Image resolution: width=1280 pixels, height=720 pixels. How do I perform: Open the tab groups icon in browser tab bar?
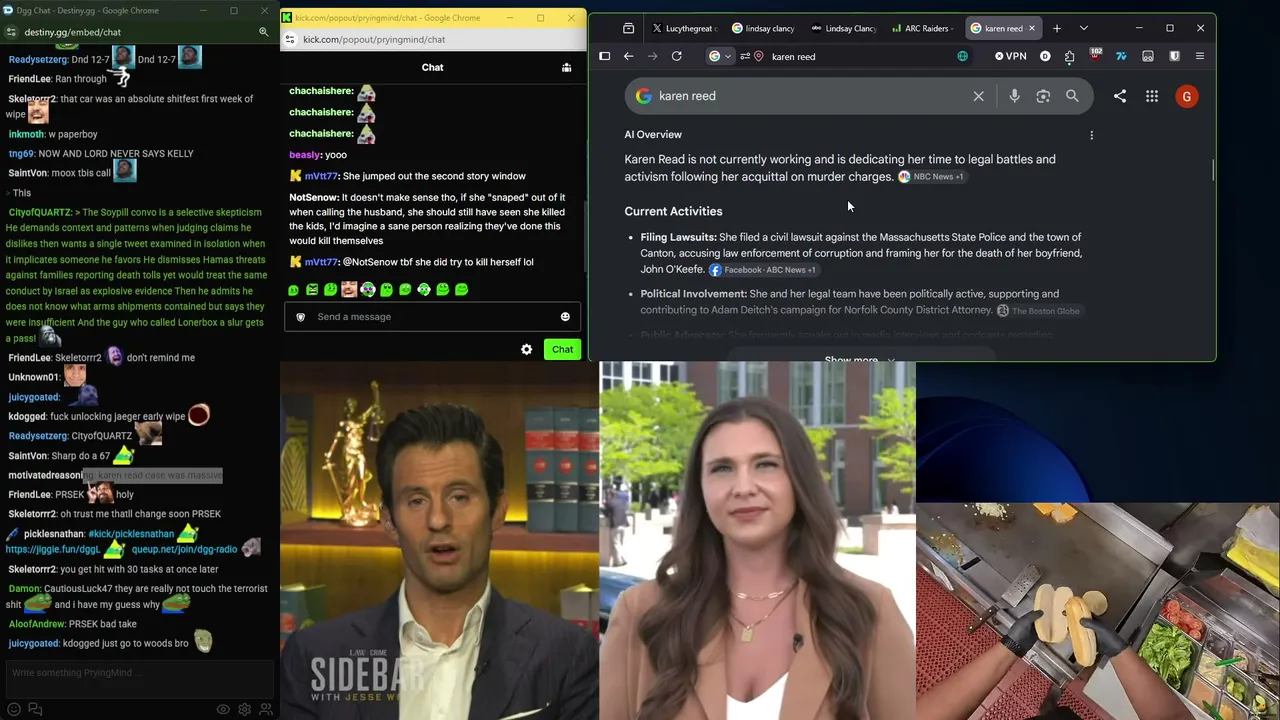[x=628, y=28]
